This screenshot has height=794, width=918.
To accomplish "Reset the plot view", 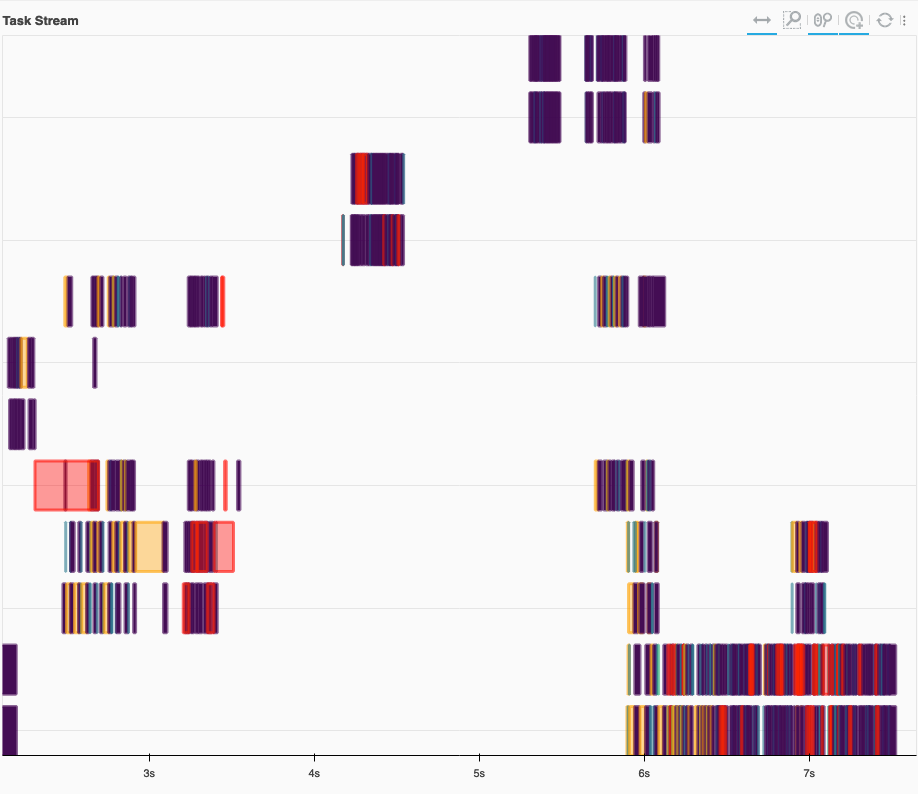I will pyautogui.click(x=885, y=20).
